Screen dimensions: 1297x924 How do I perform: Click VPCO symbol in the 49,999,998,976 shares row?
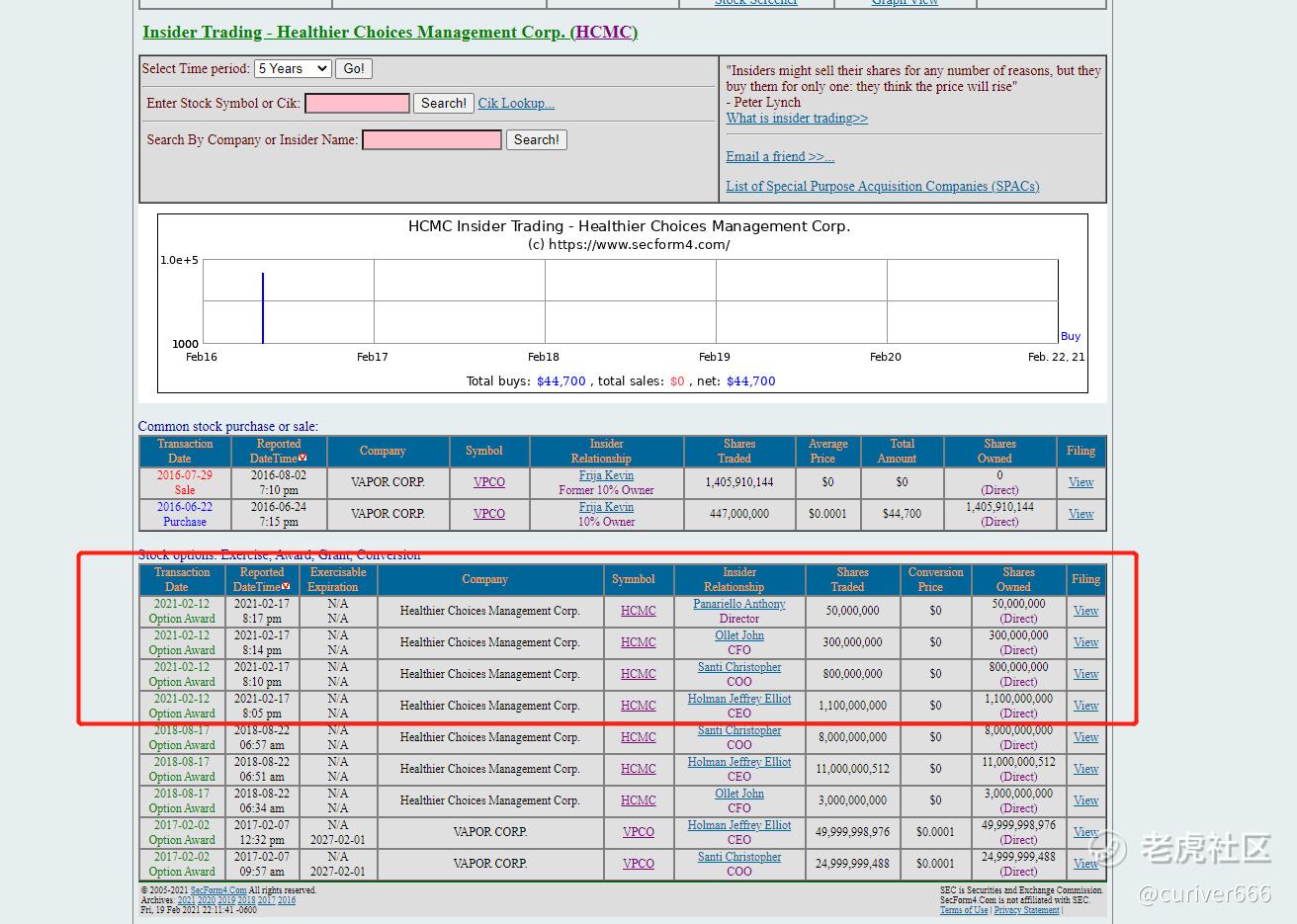pos(639,832)
